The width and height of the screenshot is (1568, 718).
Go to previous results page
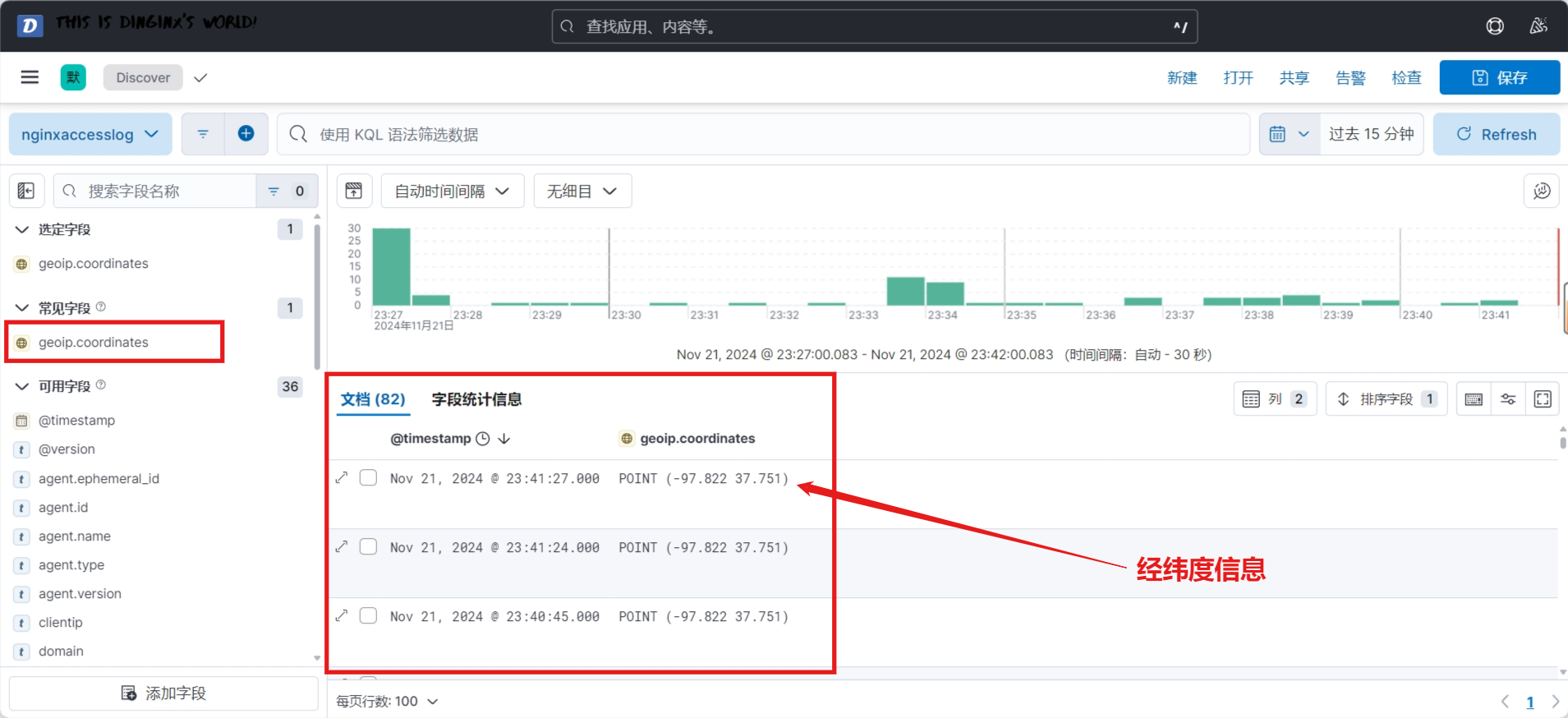tap(1505, 702)
